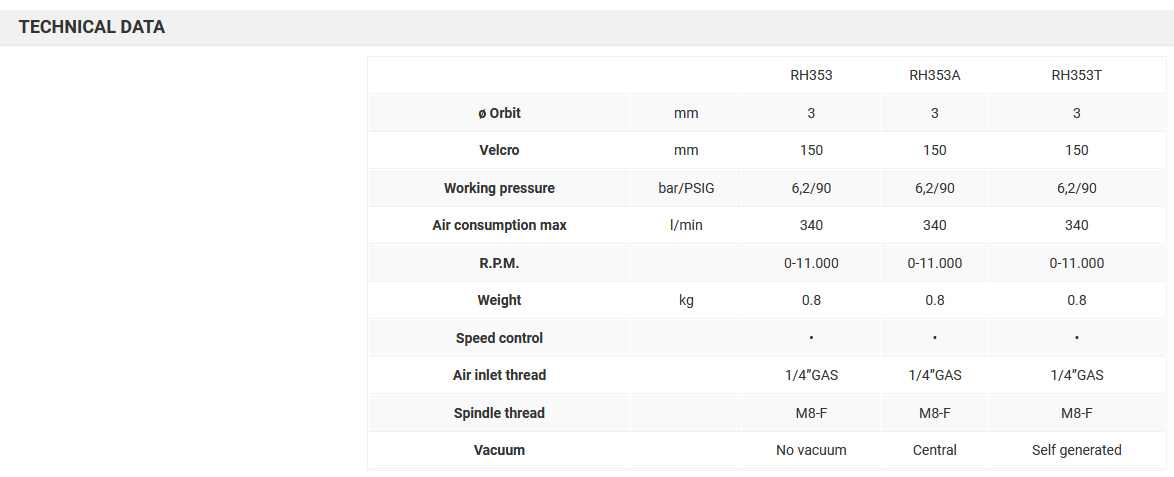The image size is (1174, 477).
Task: Click the Weight row label
Action: pos(499,300)
